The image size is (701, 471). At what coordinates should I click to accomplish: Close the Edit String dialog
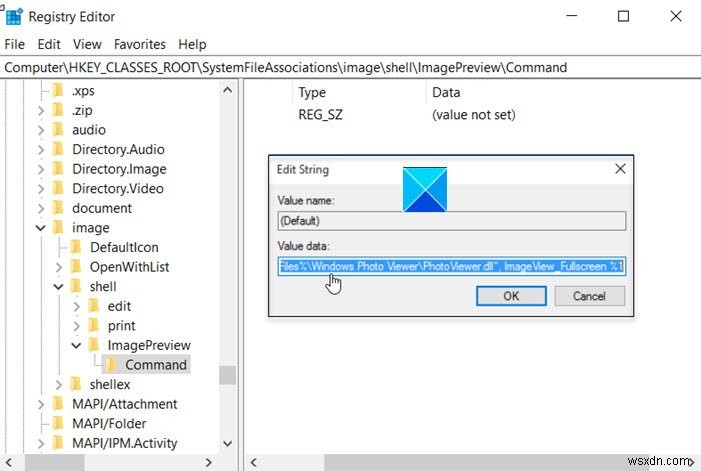click(x=620, y=169)
